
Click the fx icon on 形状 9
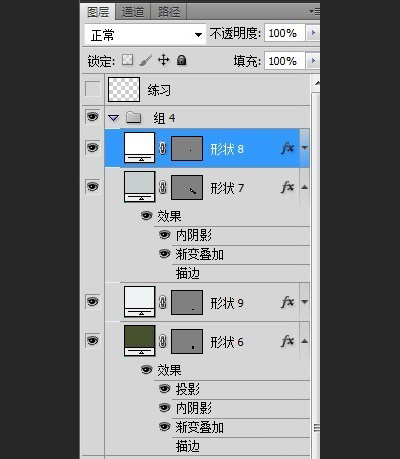287,302
